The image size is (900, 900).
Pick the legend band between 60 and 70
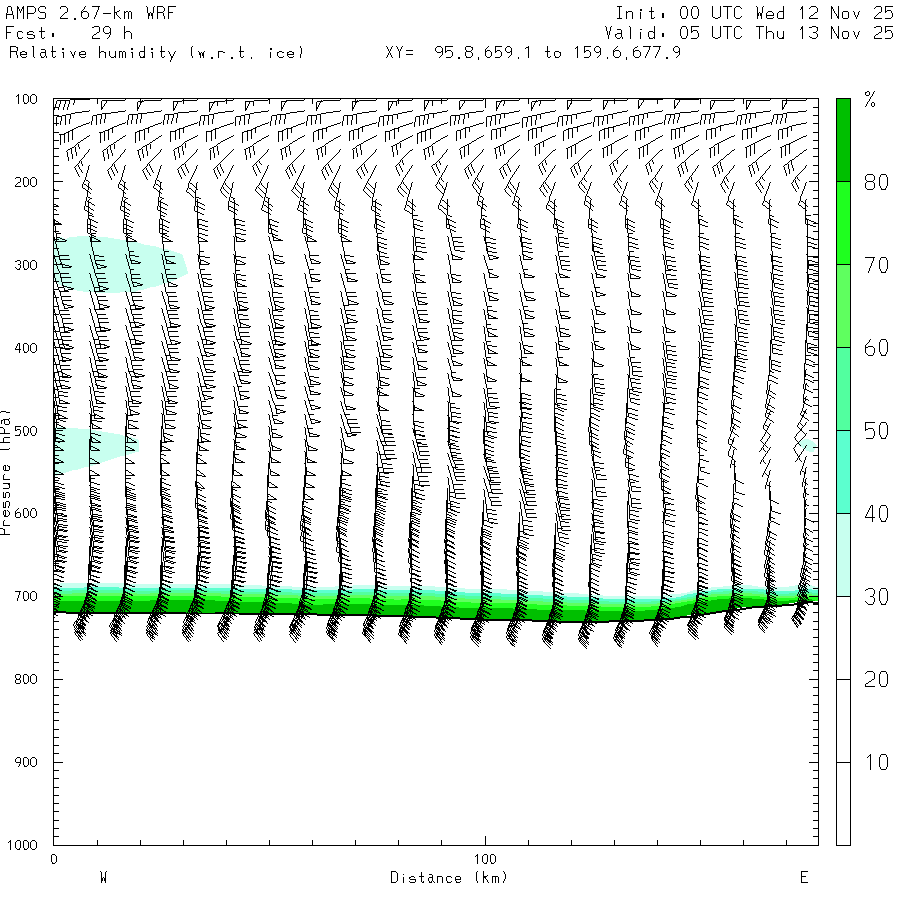coord(843,306)
